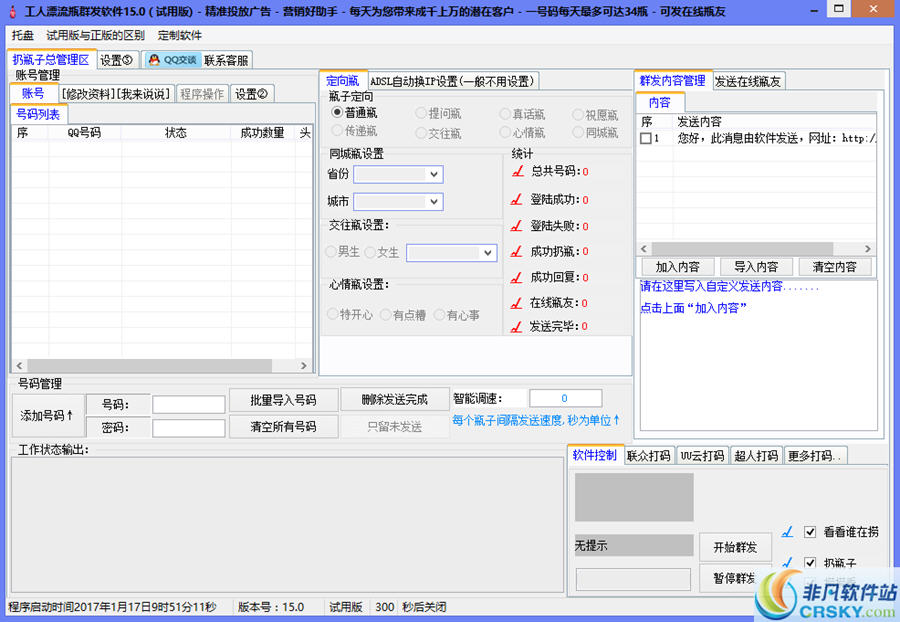
Task: Select the 交往瓶 radio option
Action: click(x=421, y=133)
